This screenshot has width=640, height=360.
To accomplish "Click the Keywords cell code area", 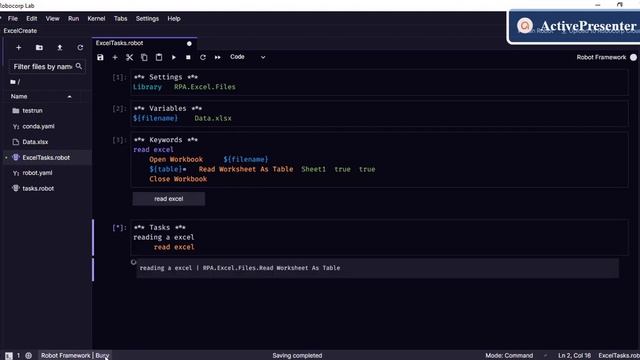I will pos(380,160).
